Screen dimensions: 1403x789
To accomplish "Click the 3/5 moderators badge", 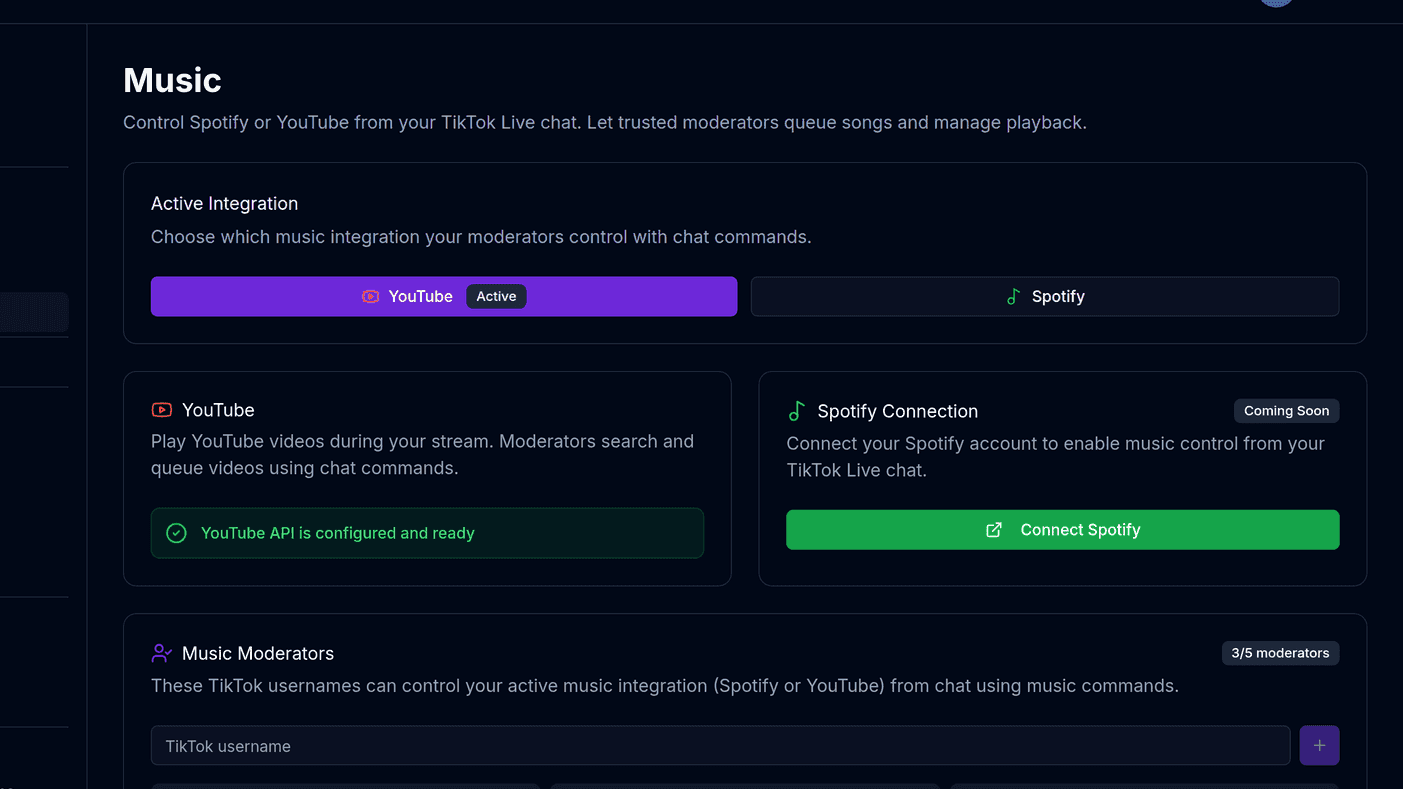I will (x=1280, y=653).
